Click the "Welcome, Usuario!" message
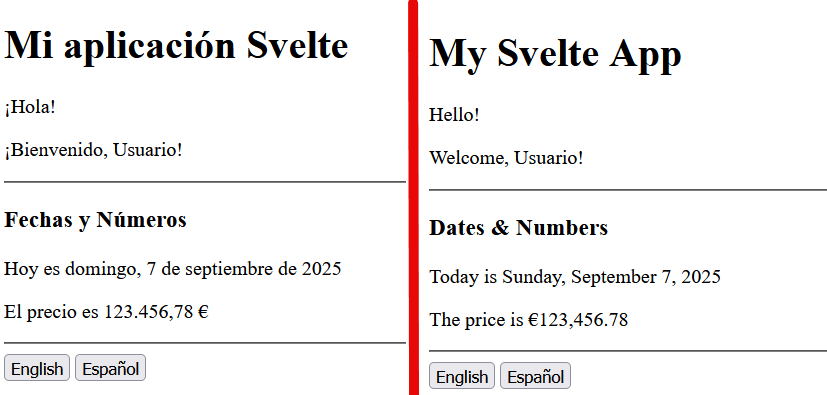The height and width of the screenshot is (395, 827). [506, 158]
